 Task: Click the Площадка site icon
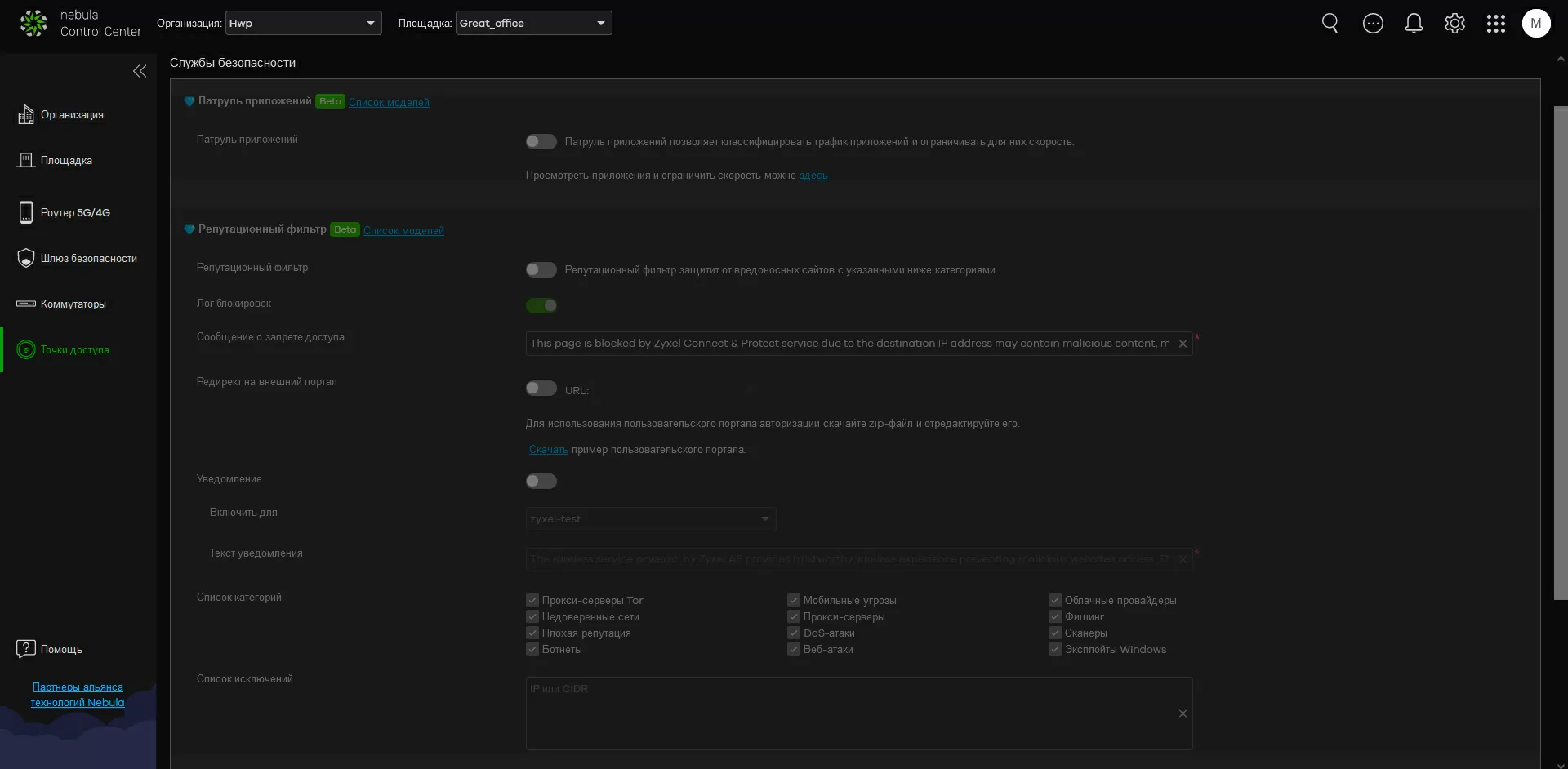click(26, 160)
